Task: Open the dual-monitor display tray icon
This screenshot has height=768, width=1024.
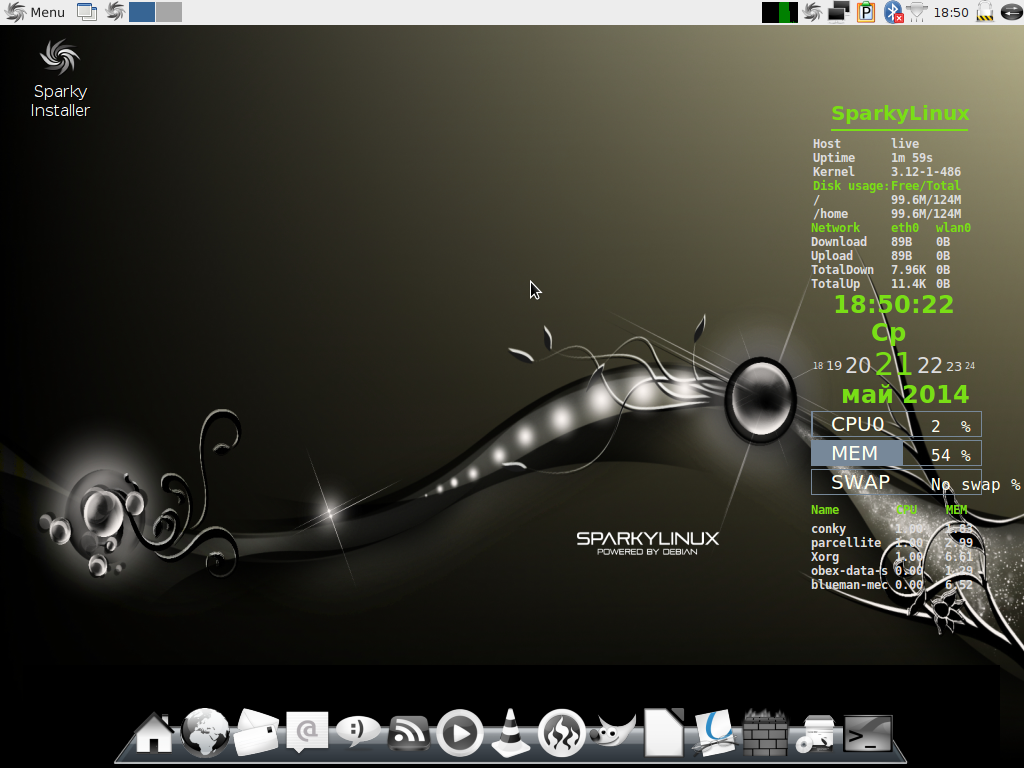Action: pos(839,12)
